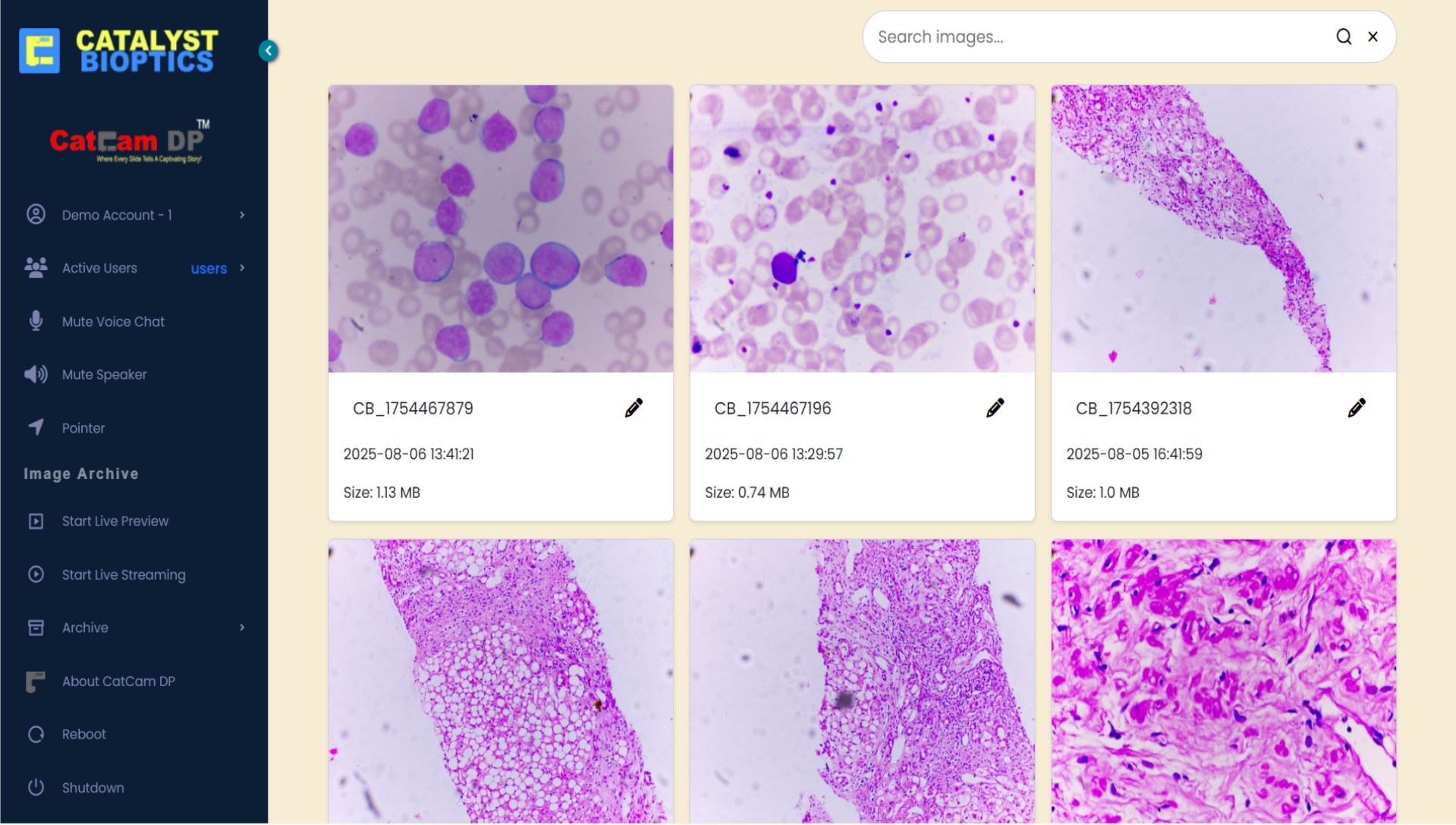The image size is (1456, 825).
Task: Collapse the sidebar with the arrow button
Action: point(268,51)
